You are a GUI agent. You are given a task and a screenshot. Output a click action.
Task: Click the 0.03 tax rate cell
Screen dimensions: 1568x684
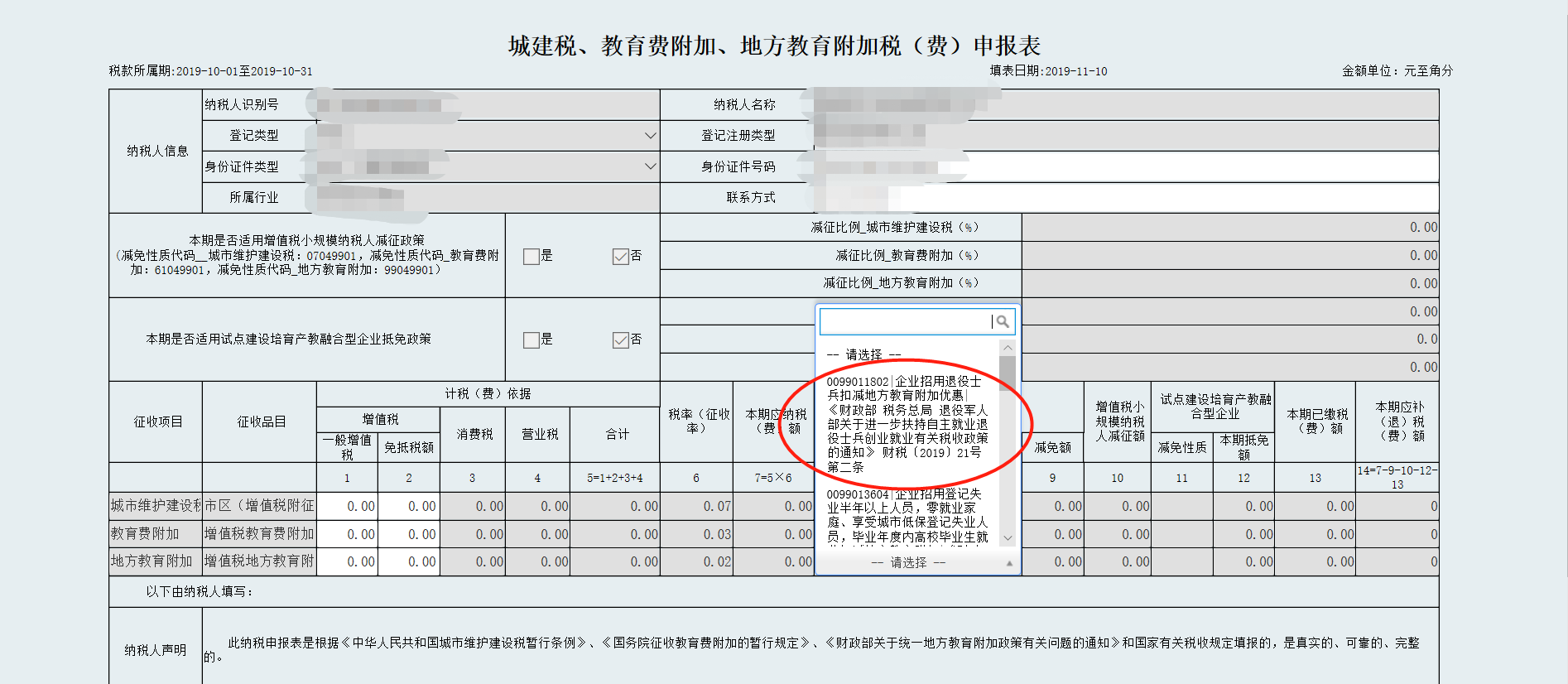[696, 534]
